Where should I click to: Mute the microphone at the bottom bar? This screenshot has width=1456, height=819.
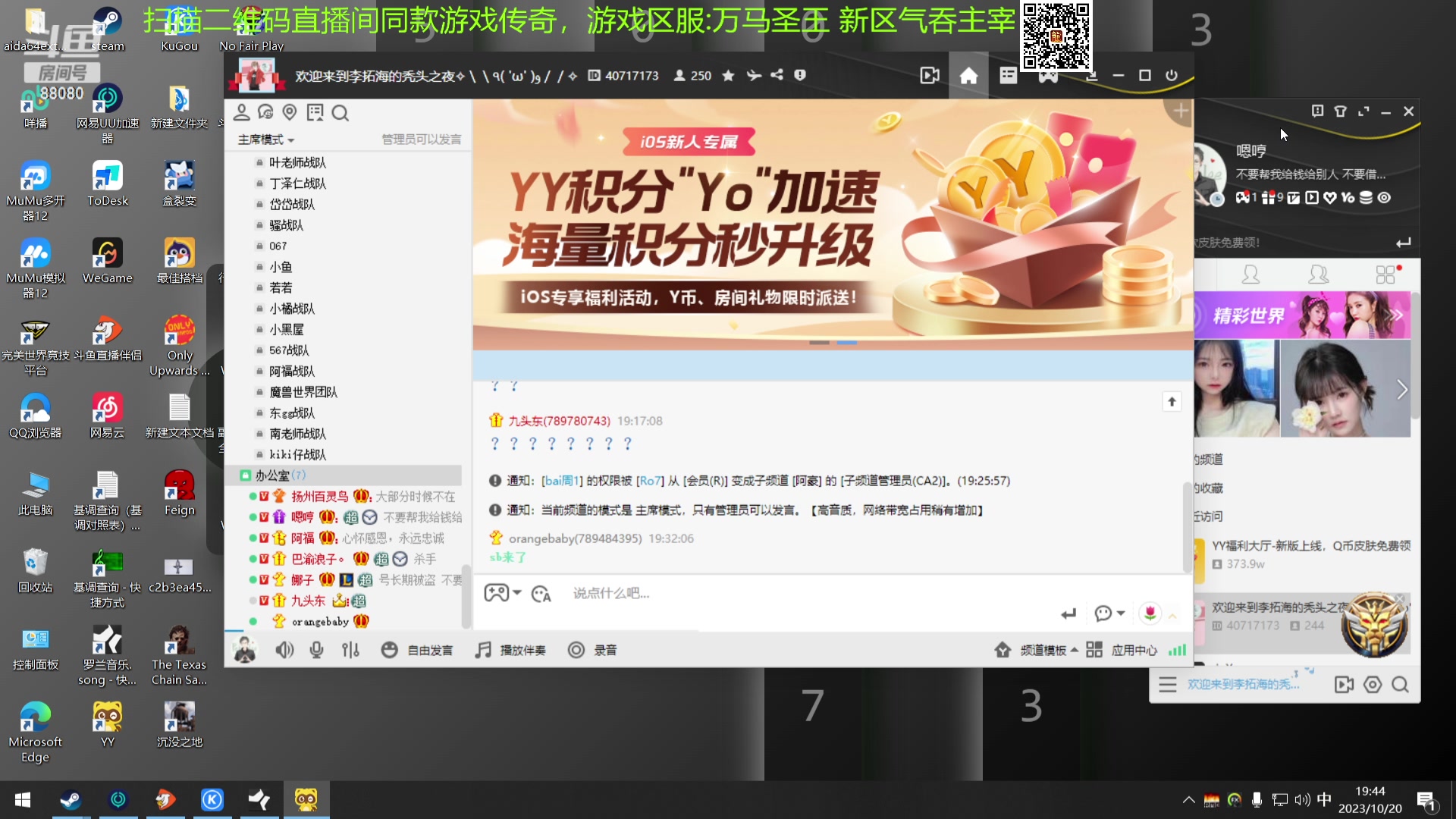(x=316, y=649)
